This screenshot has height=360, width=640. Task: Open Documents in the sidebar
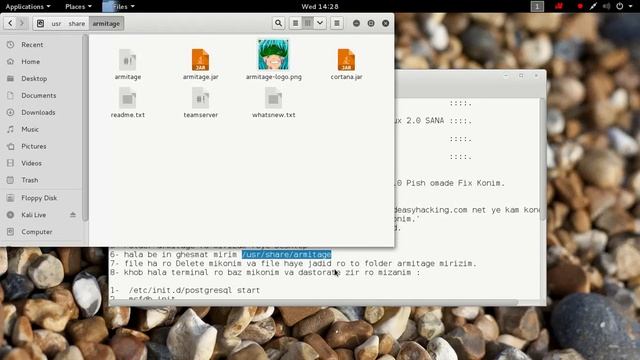(42, 96)
